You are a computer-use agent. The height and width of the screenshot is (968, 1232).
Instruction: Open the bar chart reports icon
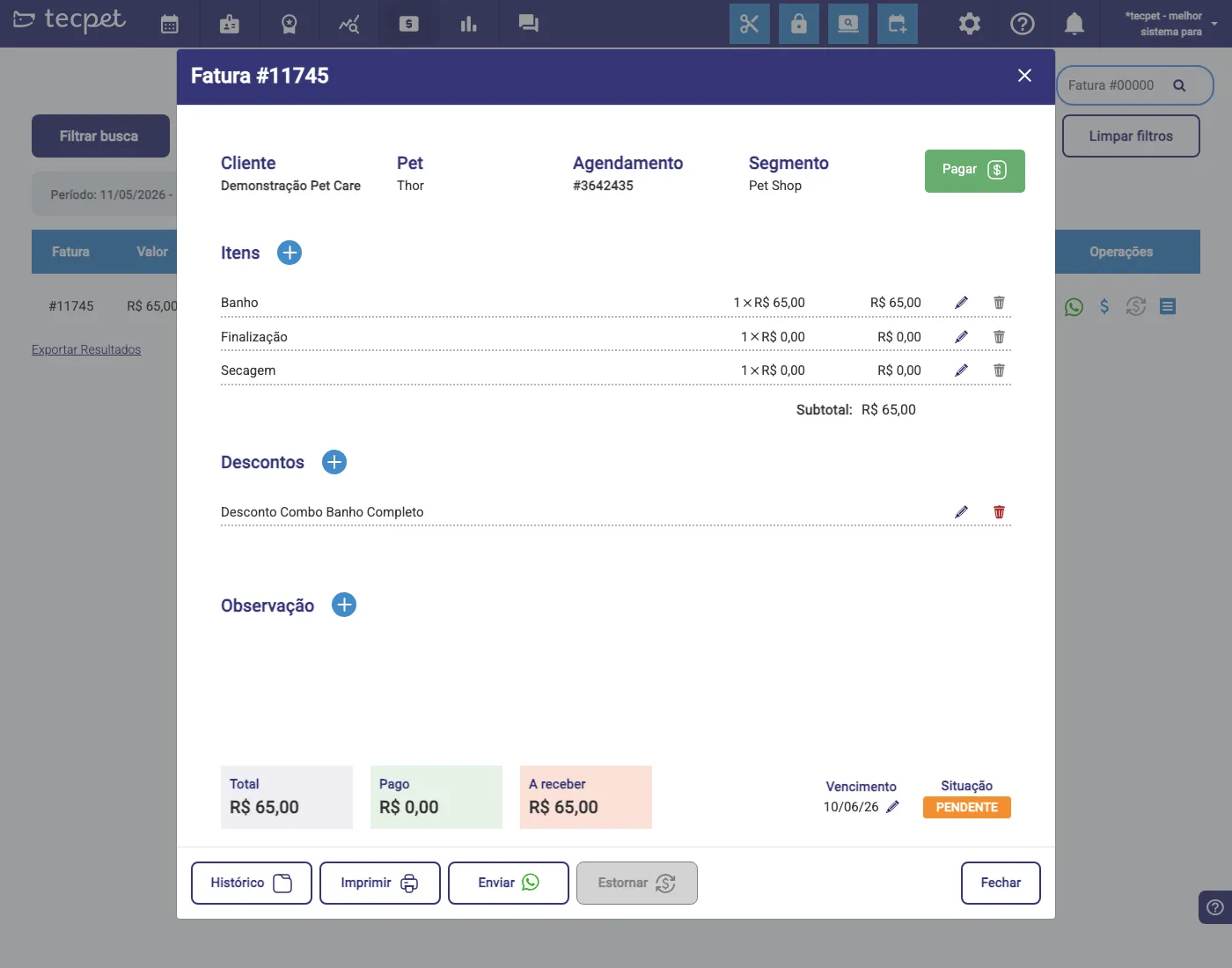[468, 24]
